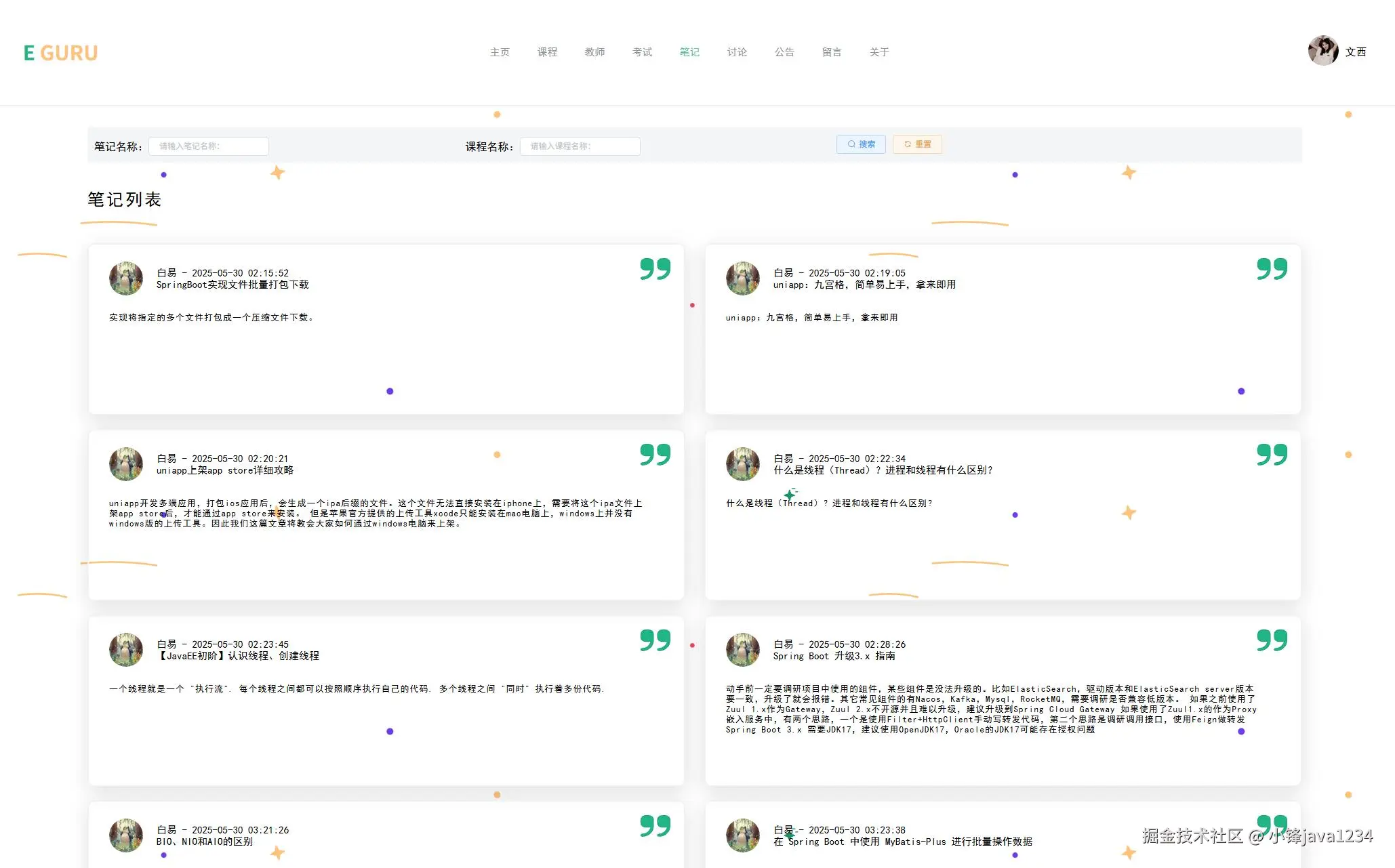The image size is (1395, 868).
Task: Switch to the 课程 nav tab
Action: [x=547, y=52]
